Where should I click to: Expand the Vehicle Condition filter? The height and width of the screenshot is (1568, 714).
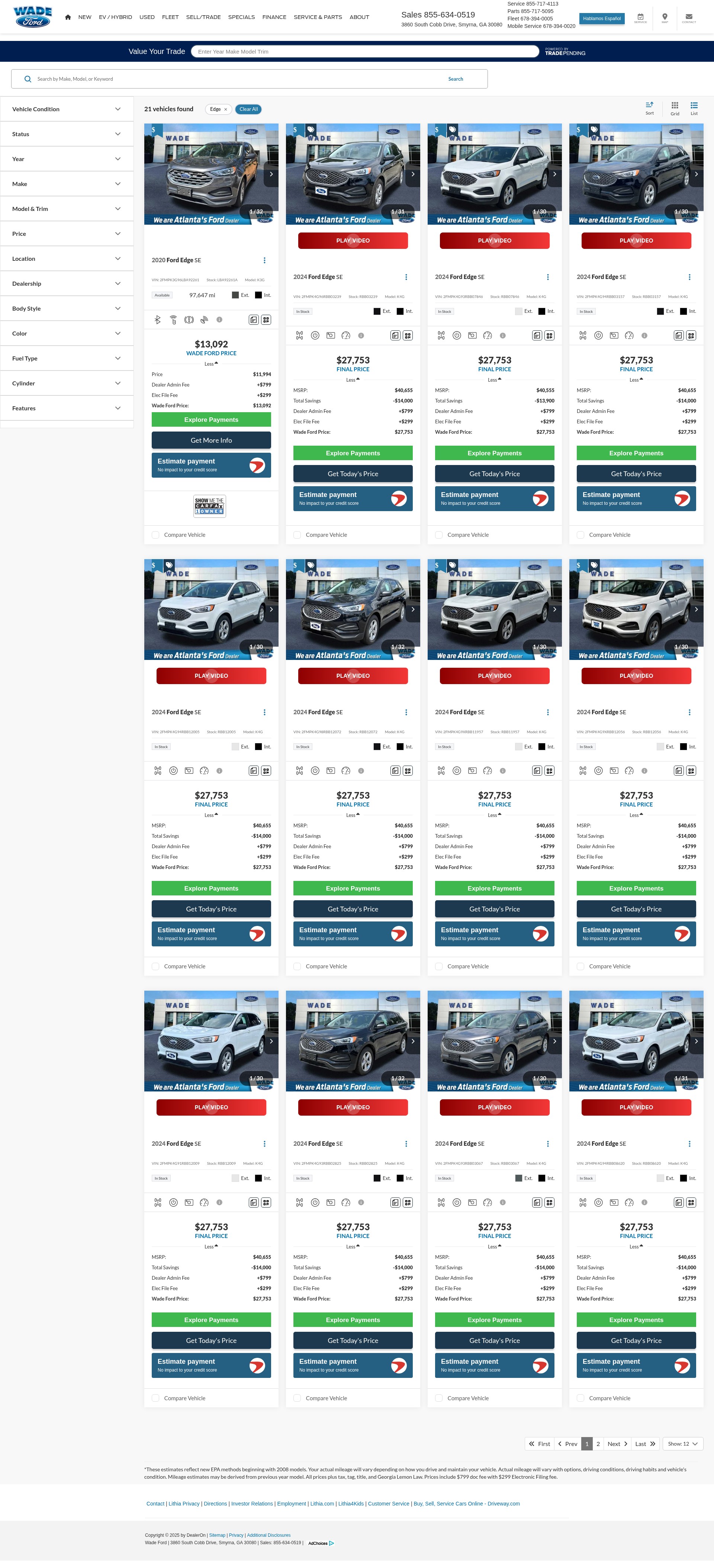66,110
